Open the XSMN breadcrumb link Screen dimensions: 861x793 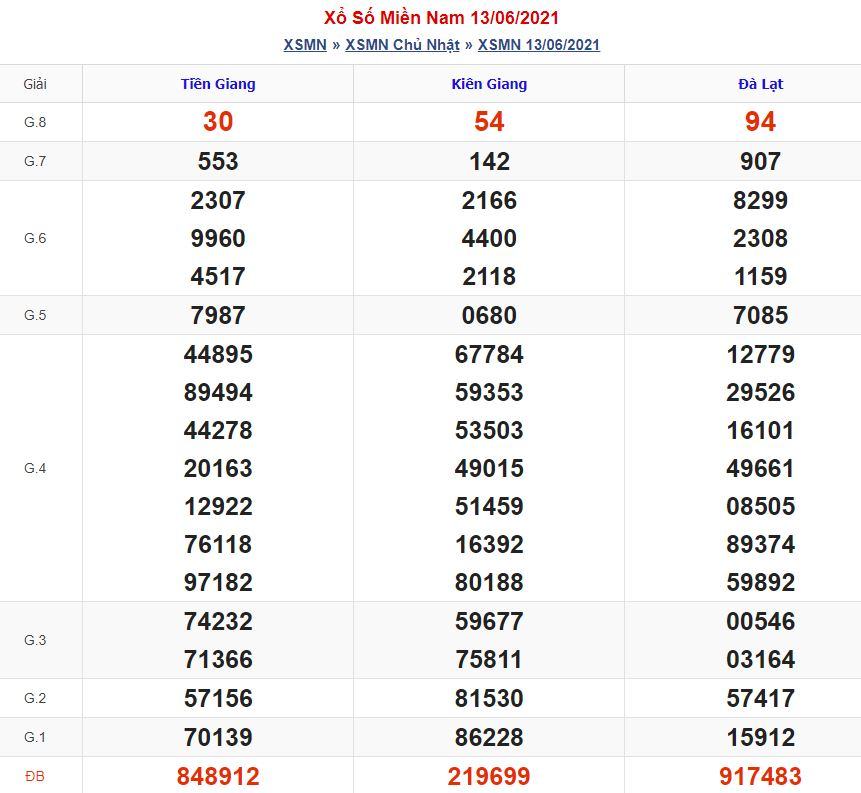(x=305, y=44)
